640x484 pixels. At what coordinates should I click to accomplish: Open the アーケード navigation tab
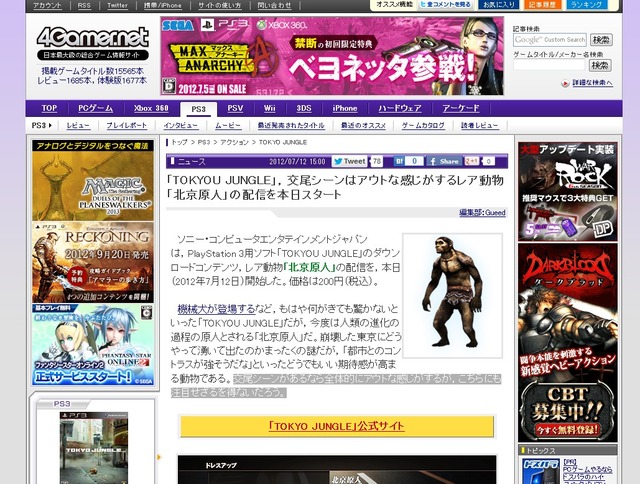tap(461, 108)
